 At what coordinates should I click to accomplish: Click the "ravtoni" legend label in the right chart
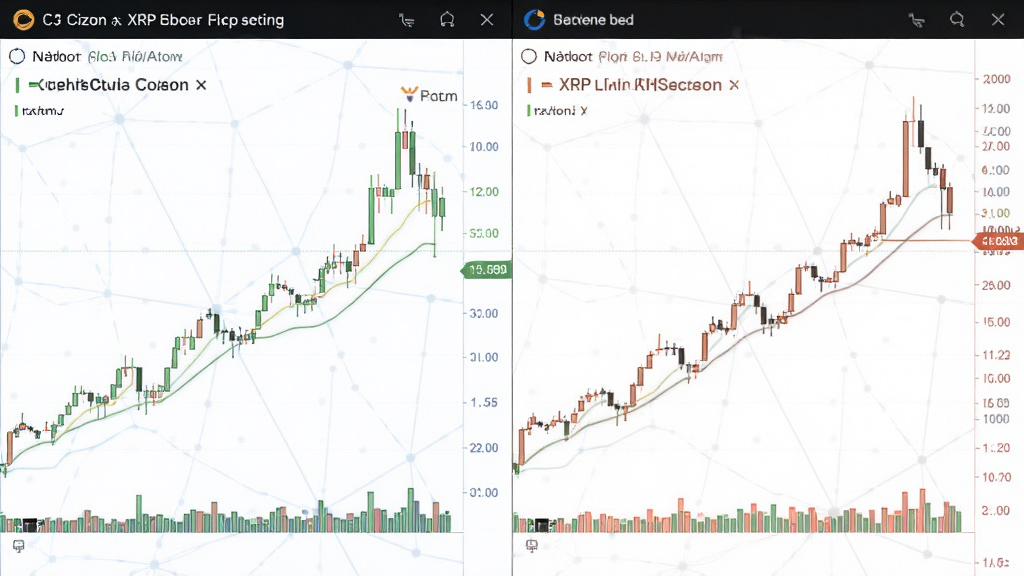tap(554, 111)
